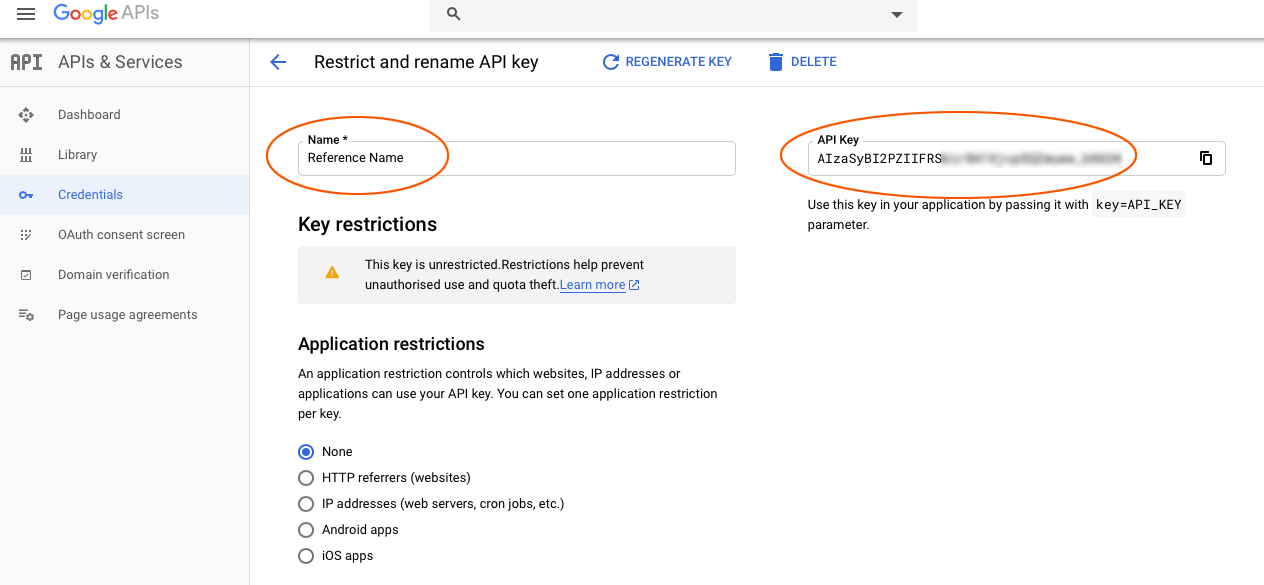Select HTTP referrers (websites) restriction

pyautogui.click(x=307, y=478)
